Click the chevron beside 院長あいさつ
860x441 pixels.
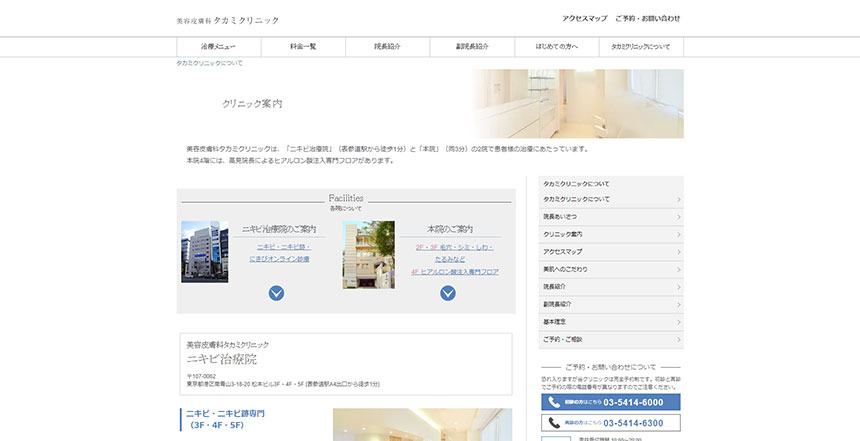coord(678,217)
